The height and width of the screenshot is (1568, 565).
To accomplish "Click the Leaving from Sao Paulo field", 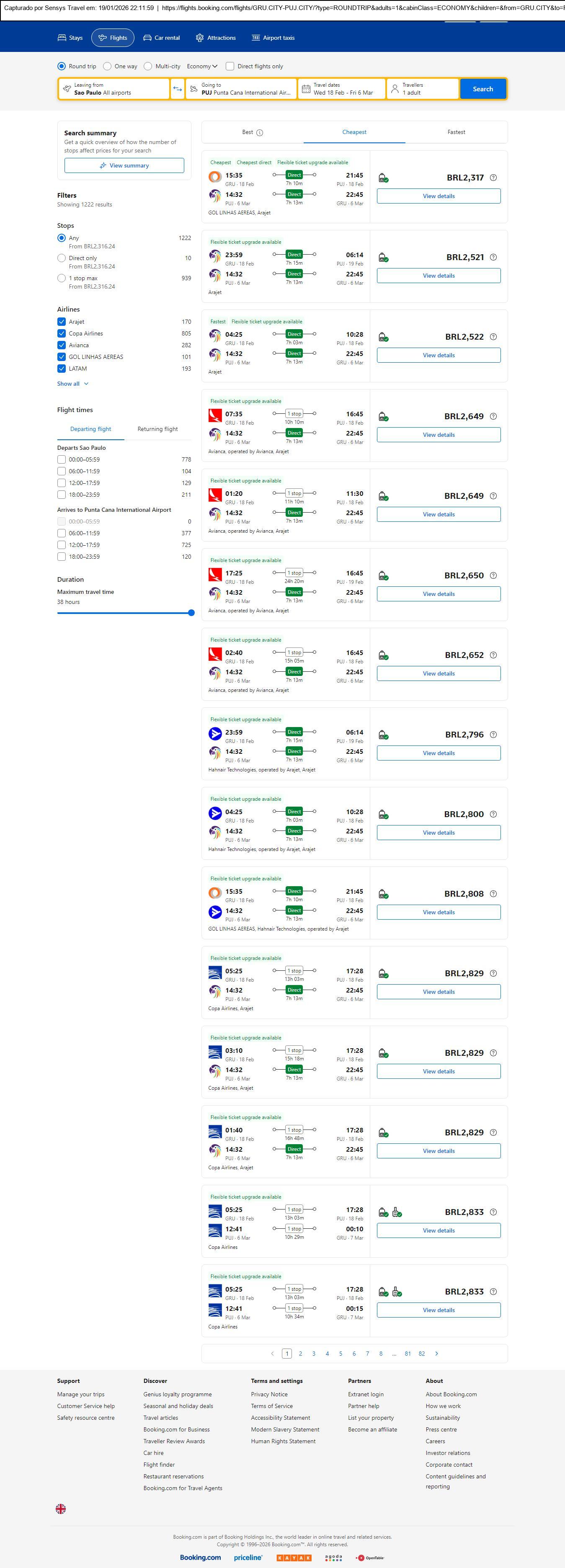I will pyautogui.click(x=114, y=89).
